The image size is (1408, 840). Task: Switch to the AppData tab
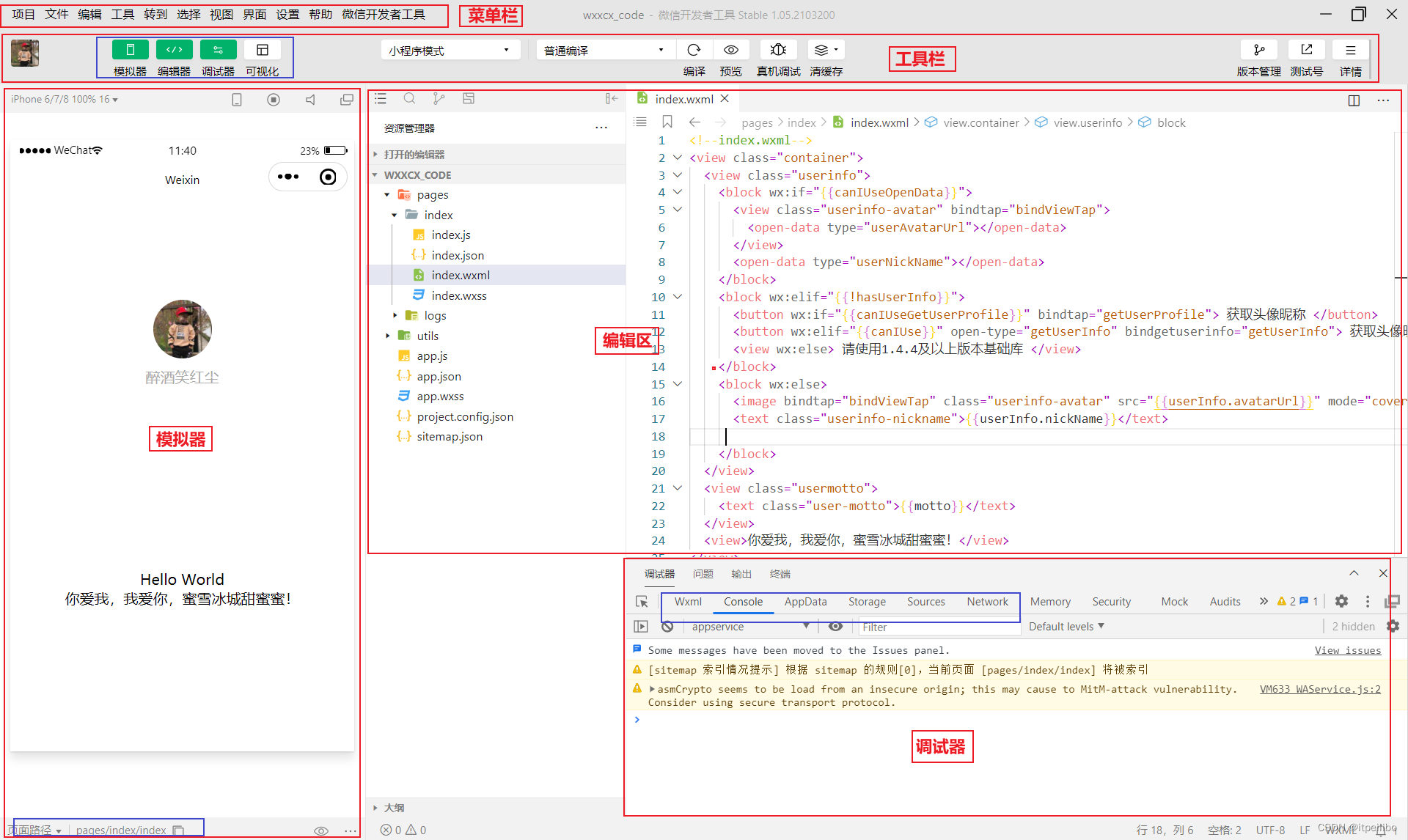(x=805, y=602)
